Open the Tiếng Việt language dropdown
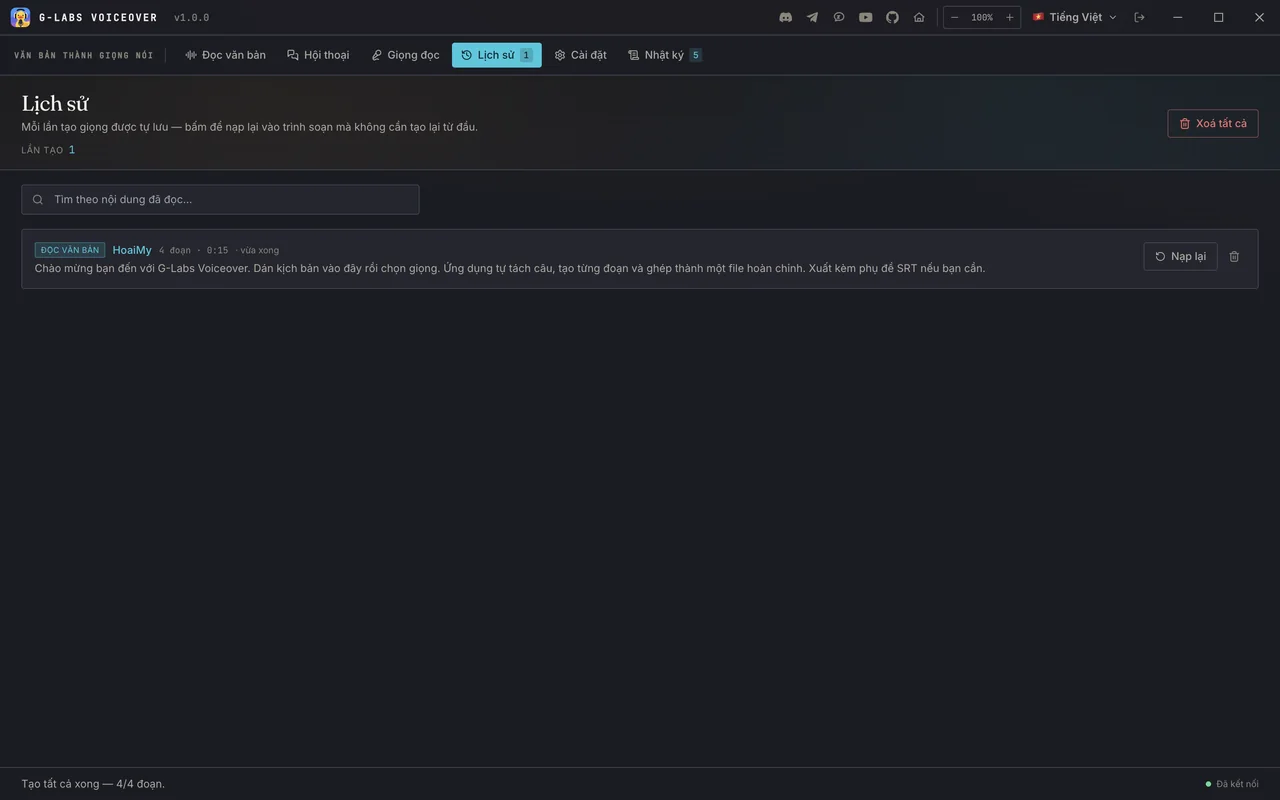Screen dimensions: 1280x800 click(x=1075, y=17)
